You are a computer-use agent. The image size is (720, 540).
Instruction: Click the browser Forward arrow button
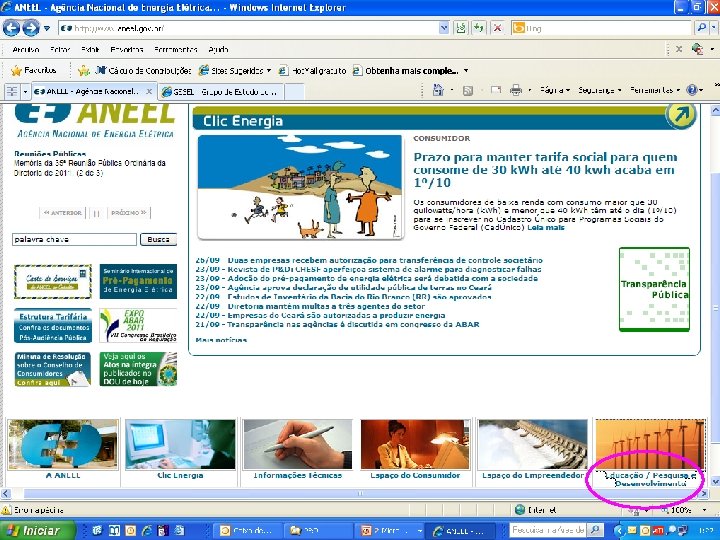click(31, 28)
